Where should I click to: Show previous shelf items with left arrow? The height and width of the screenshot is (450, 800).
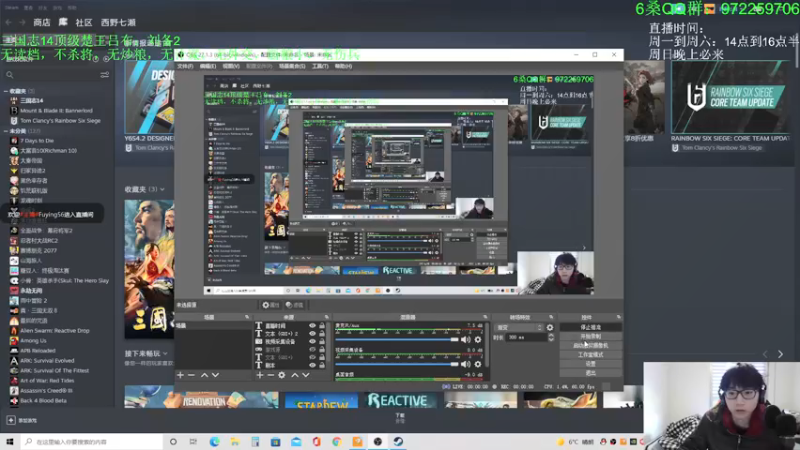tap(765, 354)
